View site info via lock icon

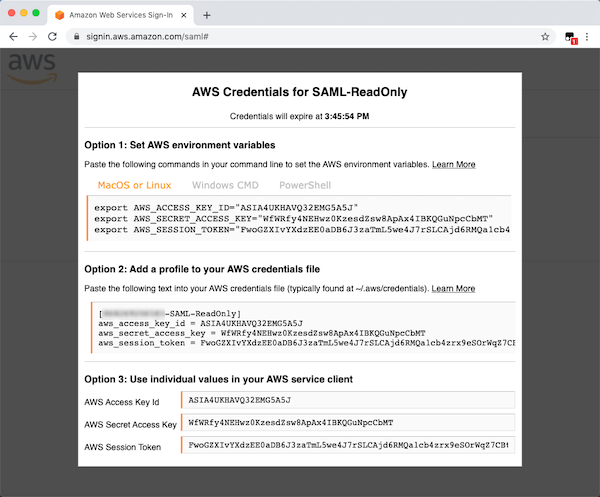tap(77, 37)
